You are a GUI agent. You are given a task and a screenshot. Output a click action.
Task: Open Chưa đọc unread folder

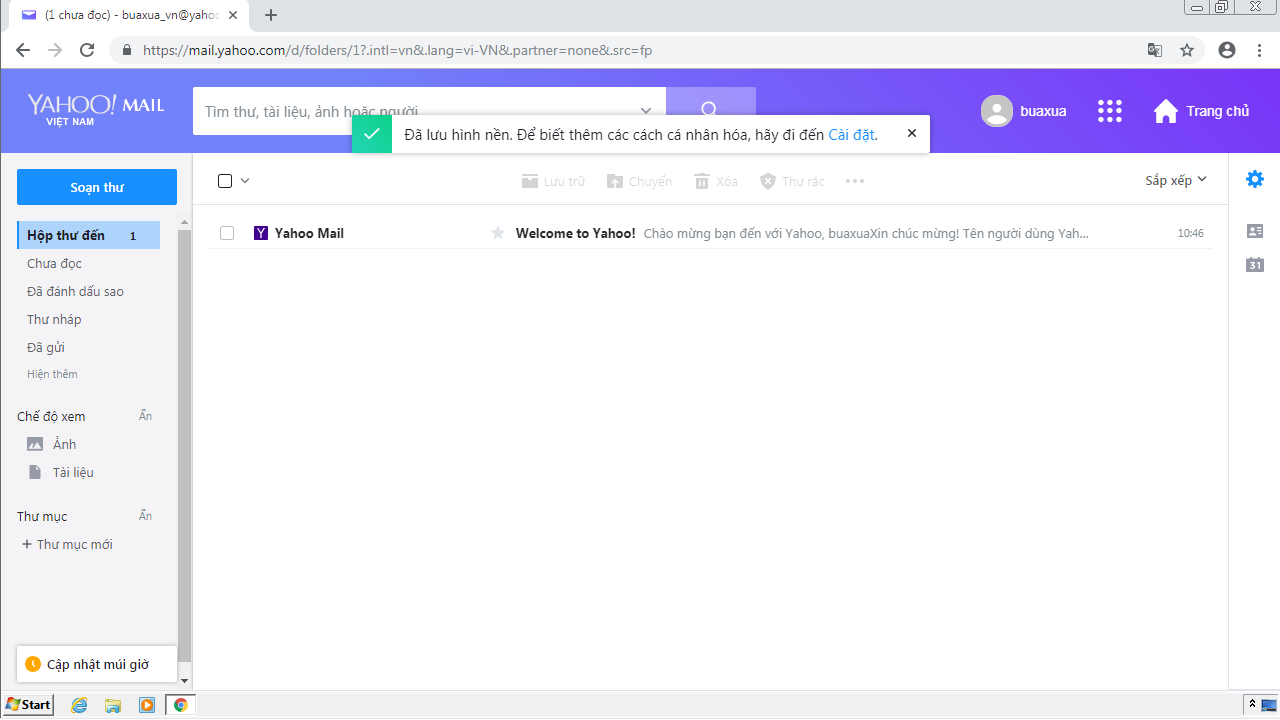coord(55,263)
